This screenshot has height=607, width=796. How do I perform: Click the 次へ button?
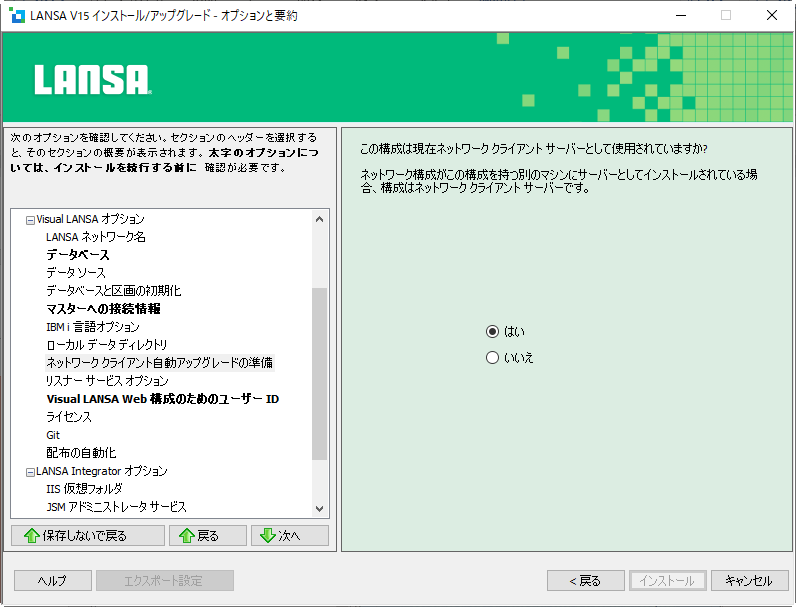pos(290,535)
